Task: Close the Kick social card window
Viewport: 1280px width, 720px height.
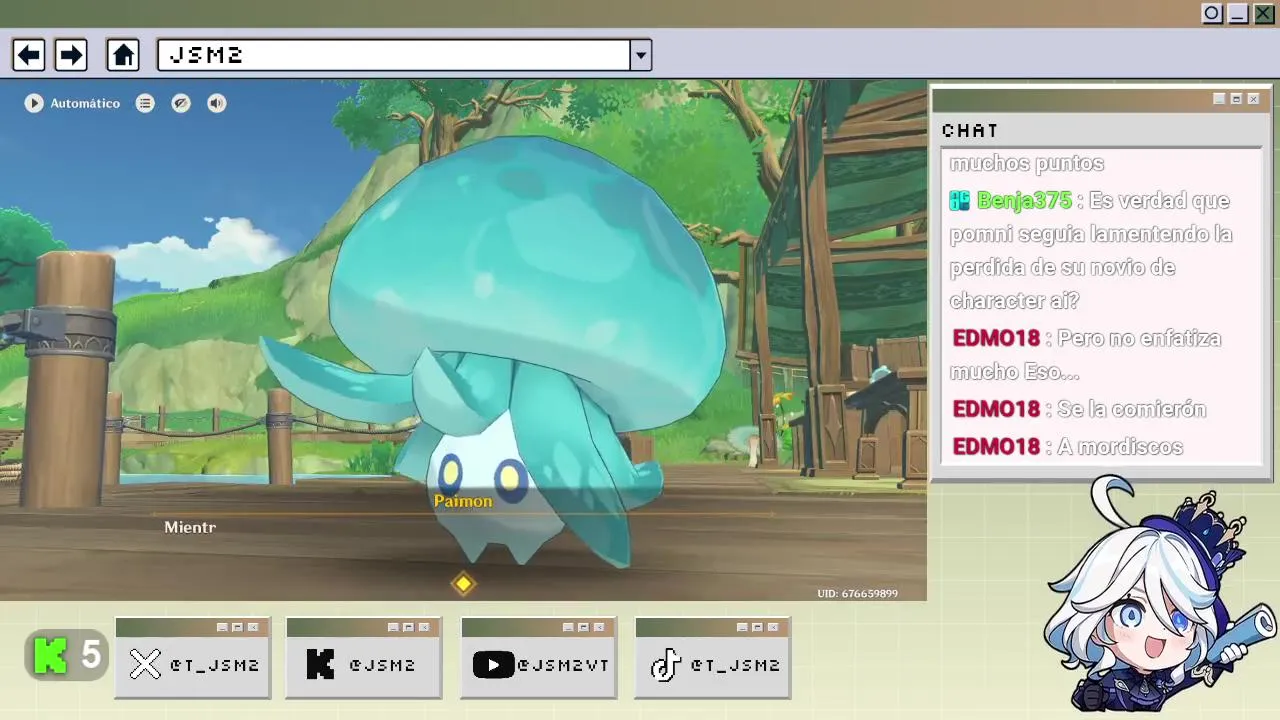Action: (x=424, y=627)
